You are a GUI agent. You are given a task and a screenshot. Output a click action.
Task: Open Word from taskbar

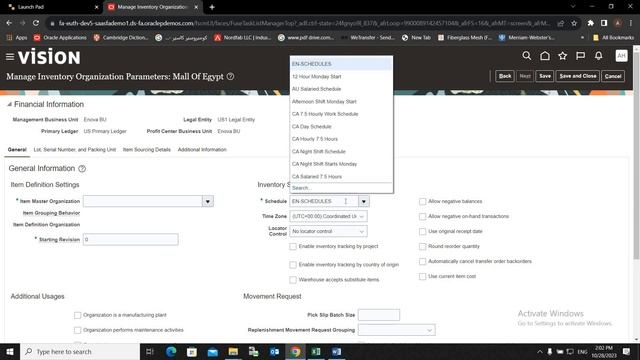click(x=336, y=351)
